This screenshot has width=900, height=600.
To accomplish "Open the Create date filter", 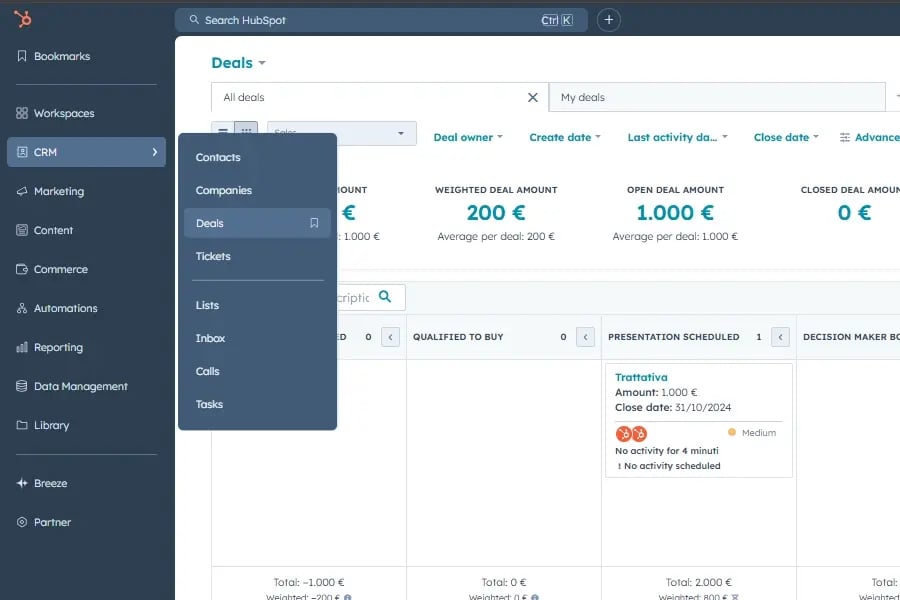I will pos(565,137).
